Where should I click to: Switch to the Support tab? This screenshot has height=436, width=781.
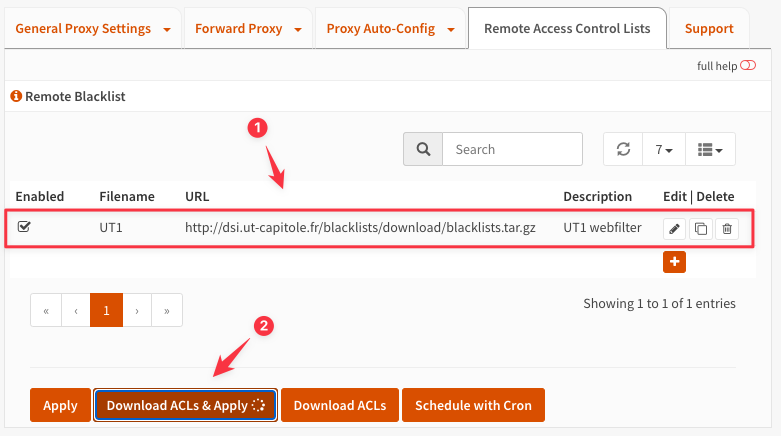(709, 29)
